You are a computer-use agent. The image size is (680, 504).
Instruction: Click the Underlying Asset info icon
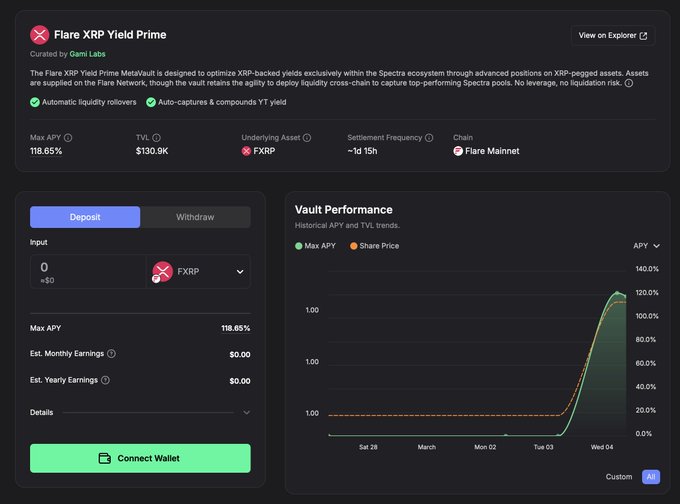pos(307,137)
